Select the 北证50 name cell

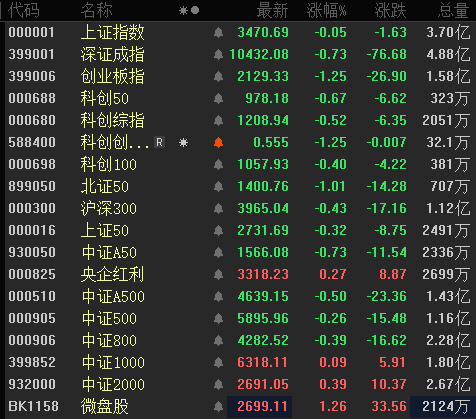click(105, 187)
